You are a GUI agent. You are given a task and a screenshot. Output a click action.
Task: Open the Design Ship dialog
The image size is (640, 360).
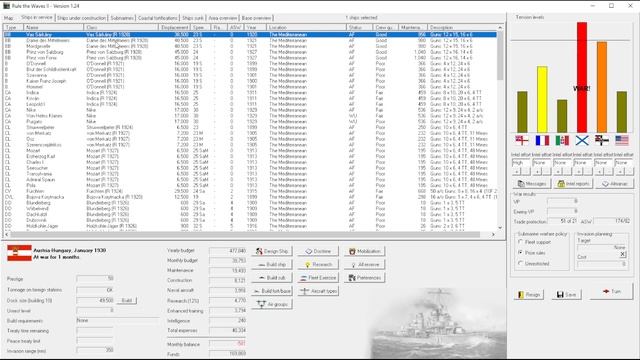[272, 251]
